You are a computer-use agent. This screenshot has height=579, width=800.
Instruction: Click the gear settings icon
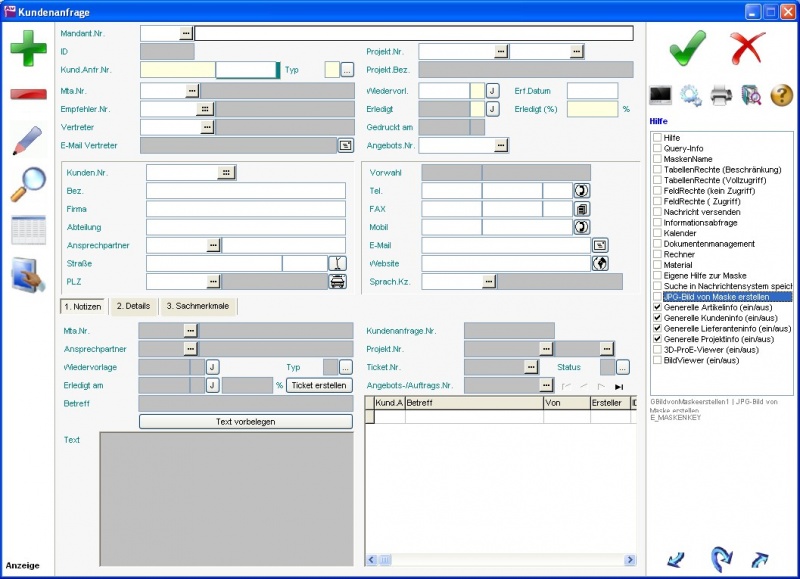coord(691,96)
